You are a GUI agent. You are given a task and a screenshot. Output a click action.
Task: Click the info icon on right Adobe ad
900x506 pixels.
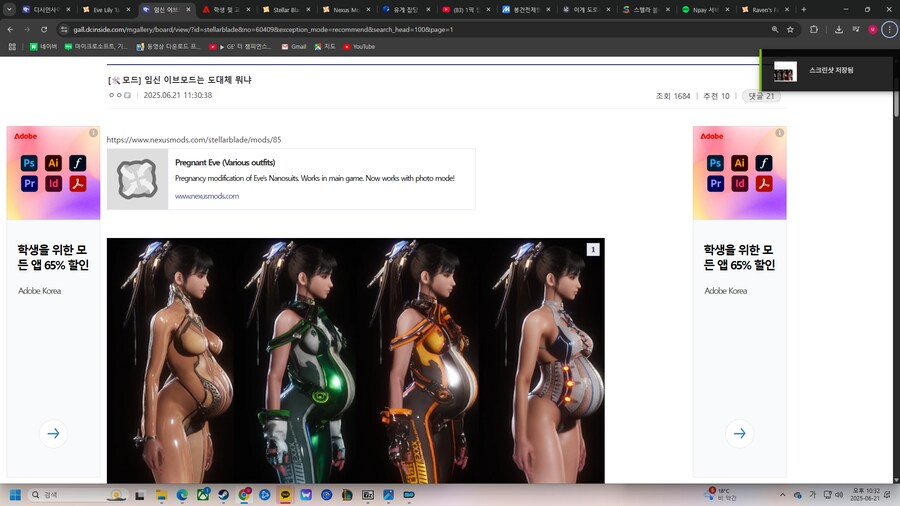779,133
